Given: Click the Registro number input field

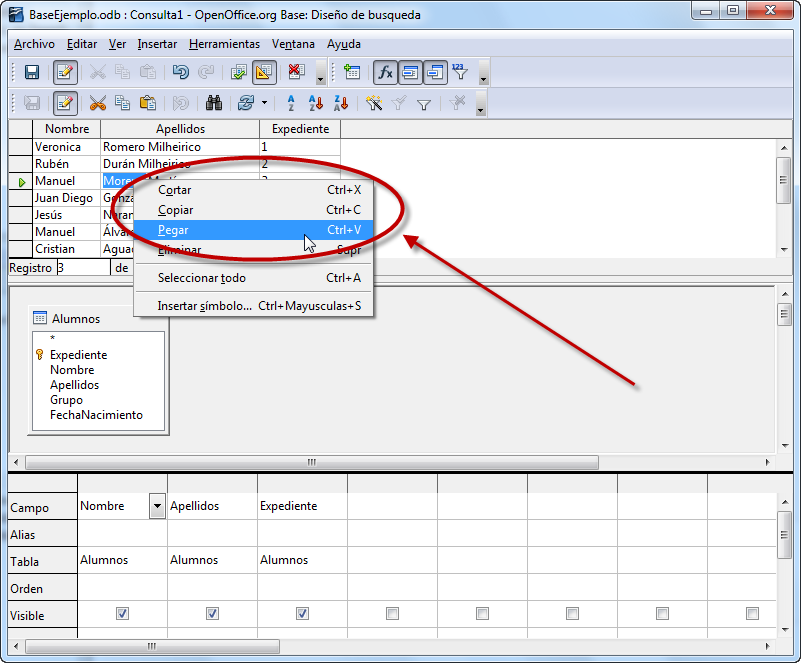Looking at the screenshot, I should (x=83, y=268).
